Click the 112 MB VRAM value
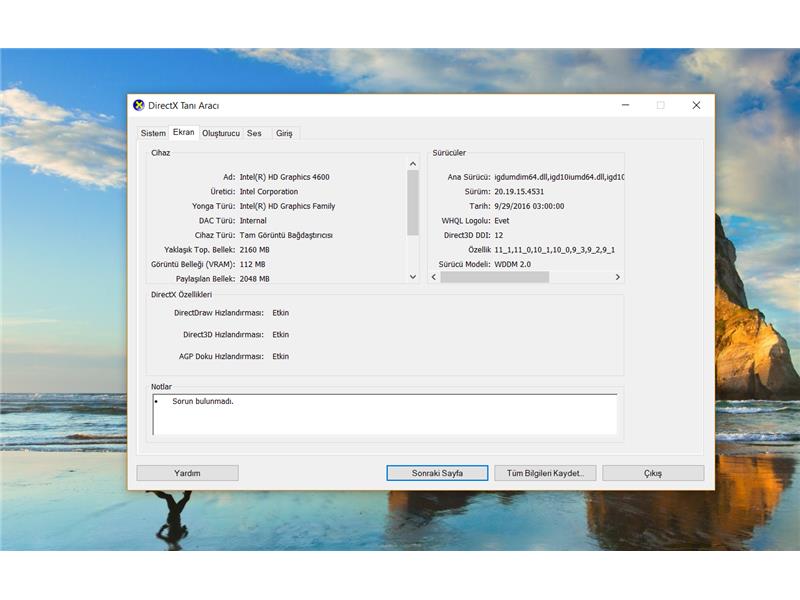Screen dimensions: 800x600 click(253, 264)
